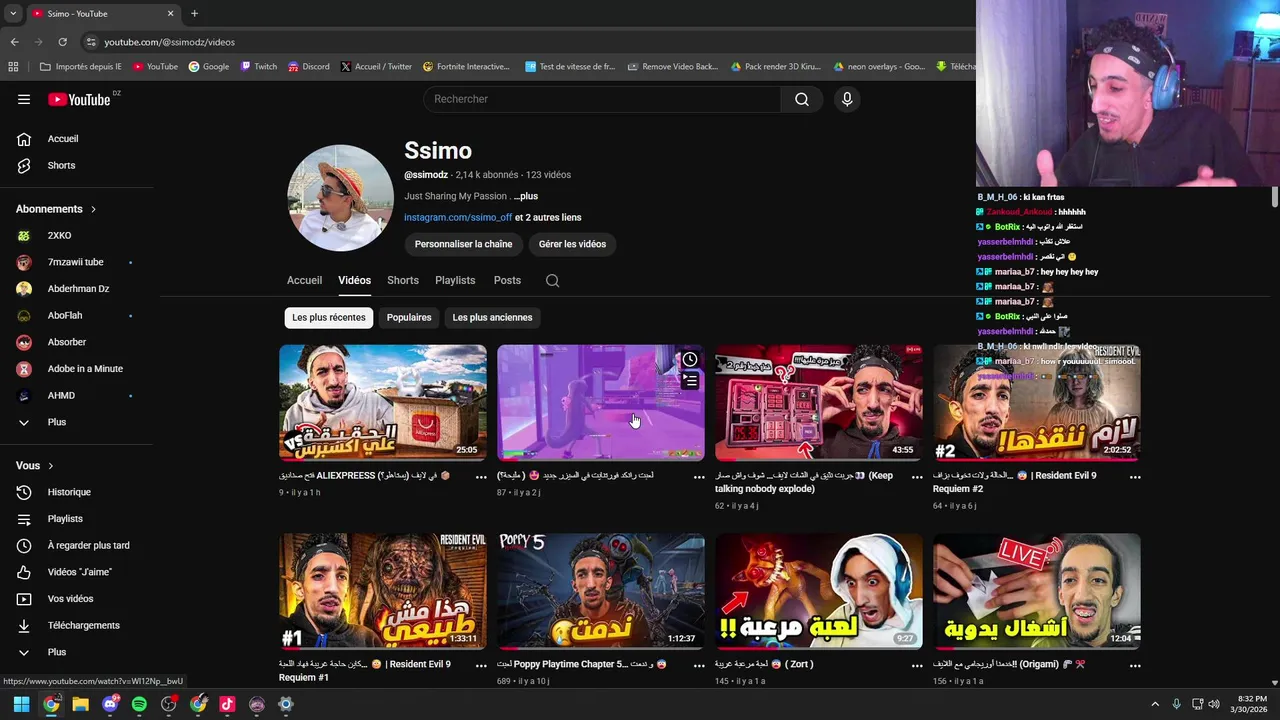Filter videos by Populaires
Image resolution: width=1280 pixels, height=720 pixels.
[x=409, y=318]
